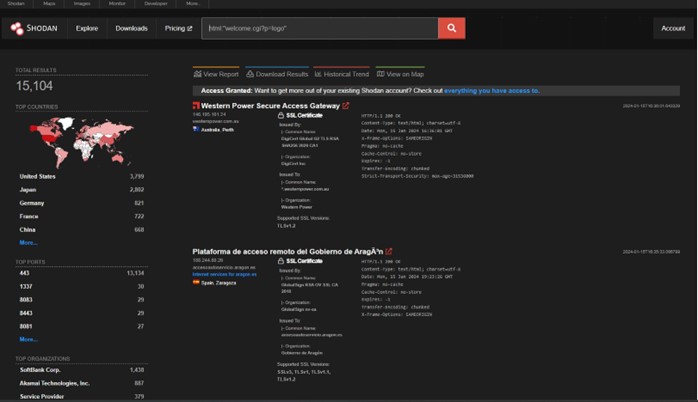Viewport: 698px width, 402px height.
Task: Click Western Power SSL Certificate heading
Action: (x=304, y=115)
